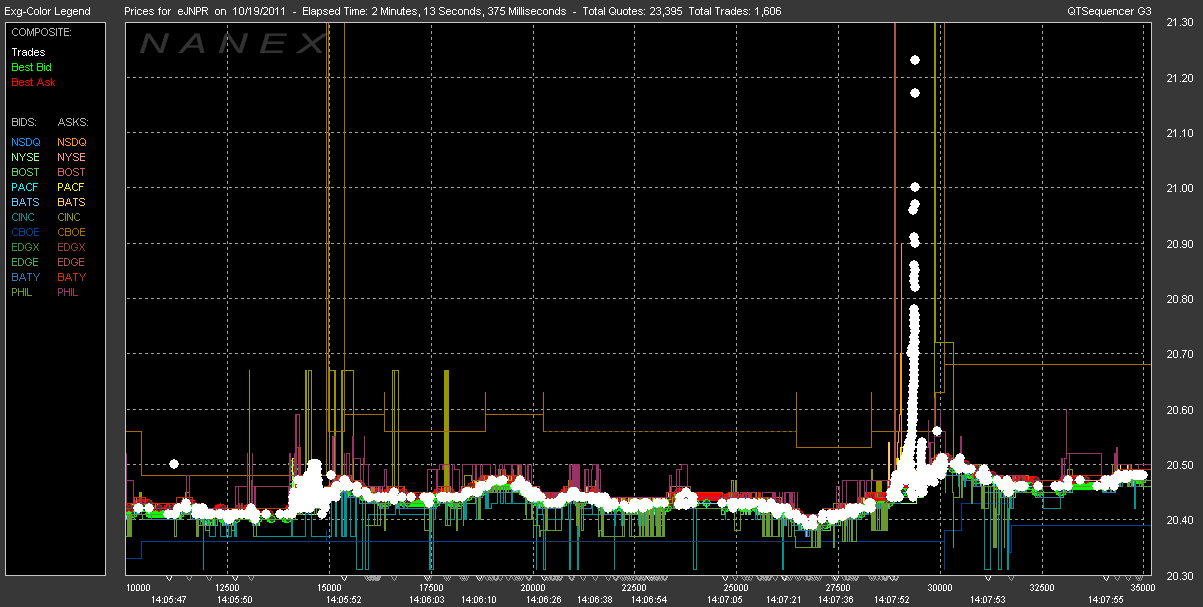Image resolution: width=1203 pixels, height=607 pixels.
Task: Click the 14:06:54 time label
Action: point(649,600)
